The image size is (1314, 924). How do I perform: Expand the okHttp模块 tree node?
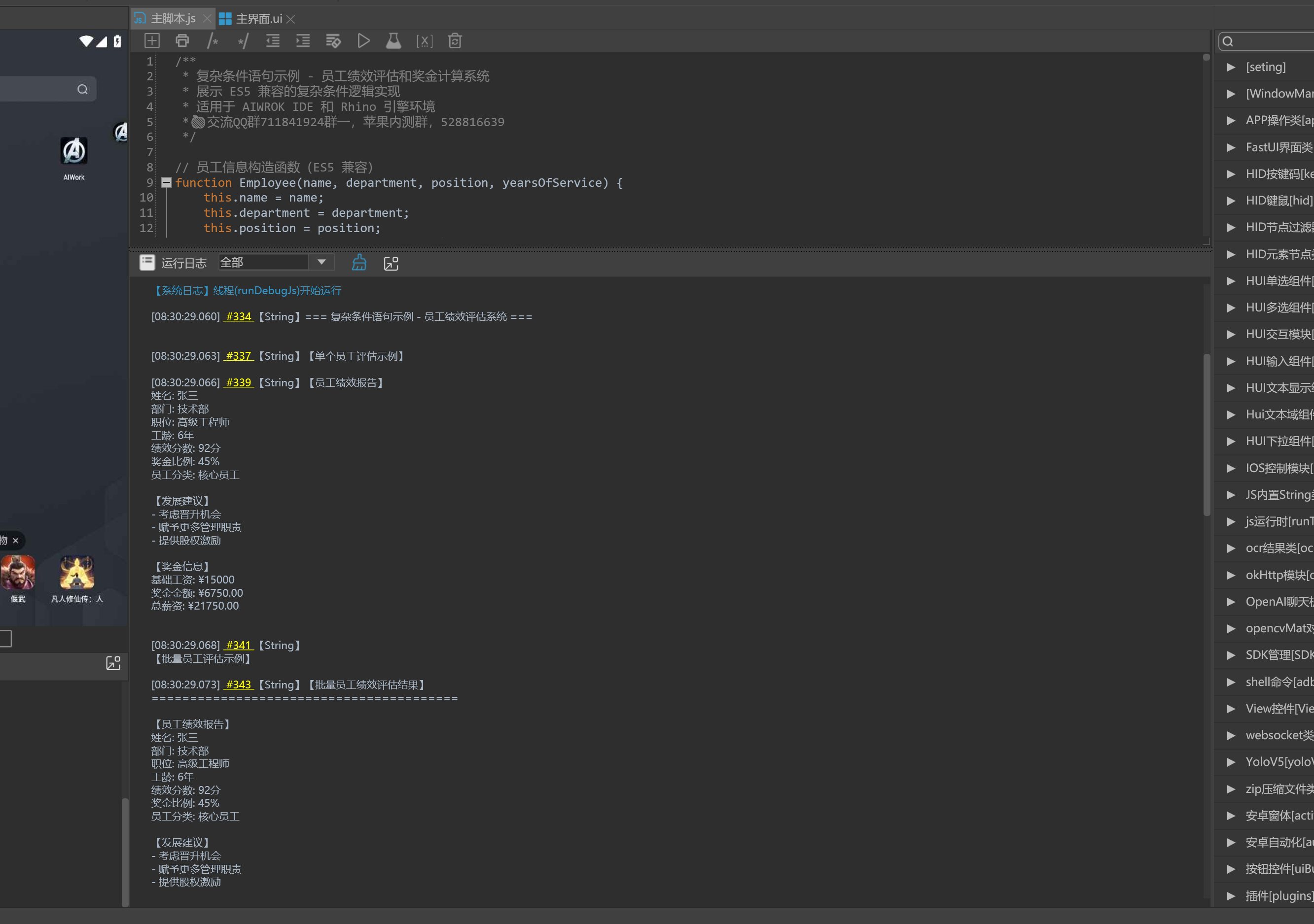(x=1231, y=575)
